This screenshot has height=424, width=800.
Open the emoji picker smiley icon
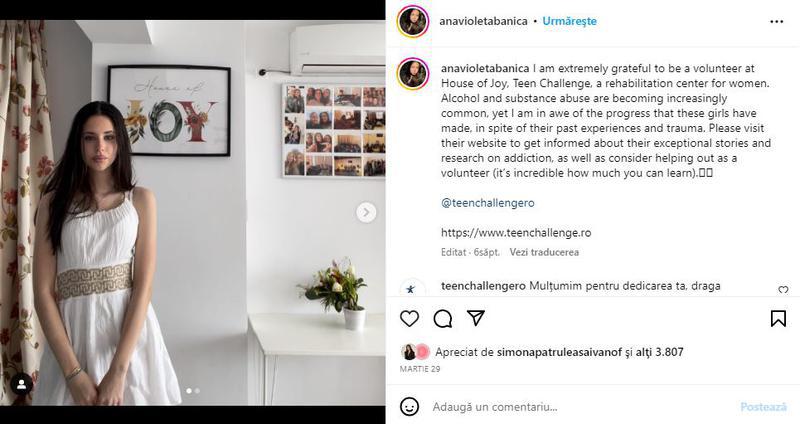[x=409, y=407]
